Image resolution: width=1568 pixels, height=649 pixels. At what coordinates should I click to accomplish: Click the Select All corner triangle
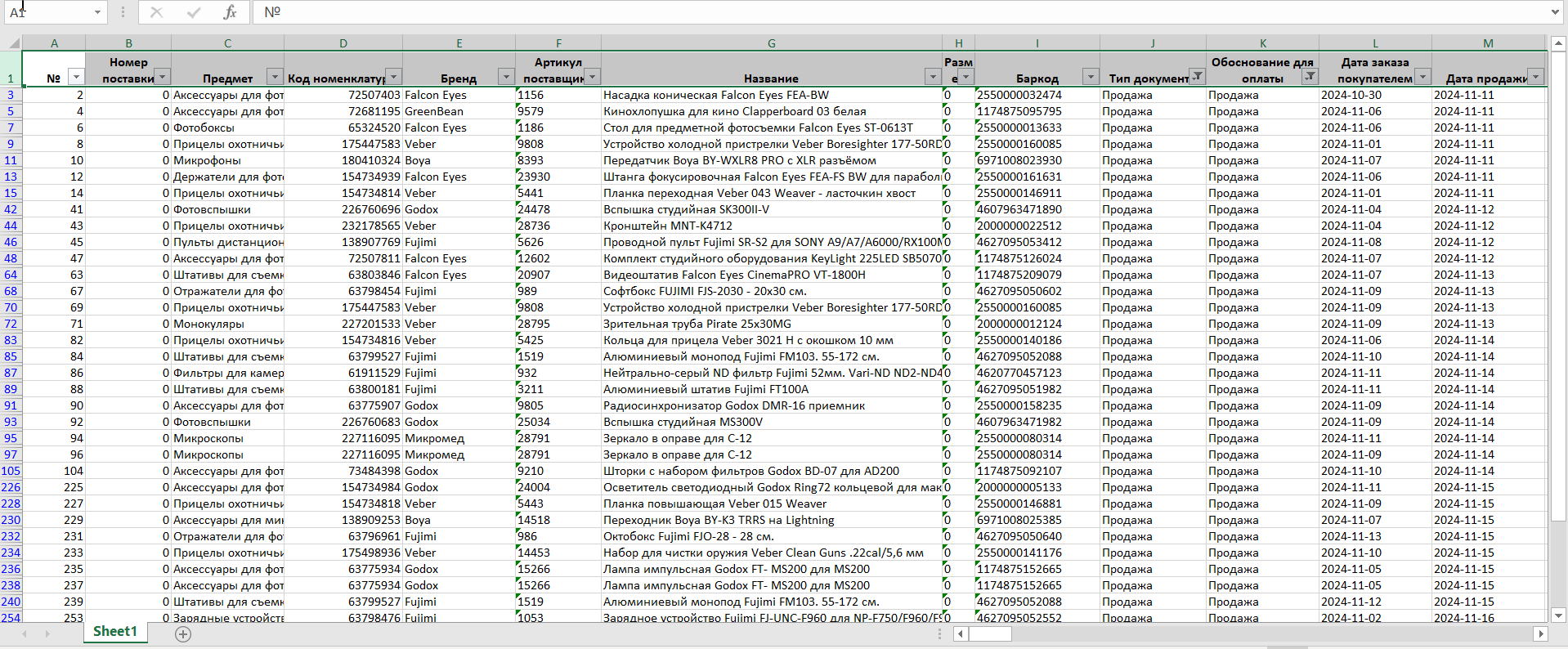tap(13, 43)
